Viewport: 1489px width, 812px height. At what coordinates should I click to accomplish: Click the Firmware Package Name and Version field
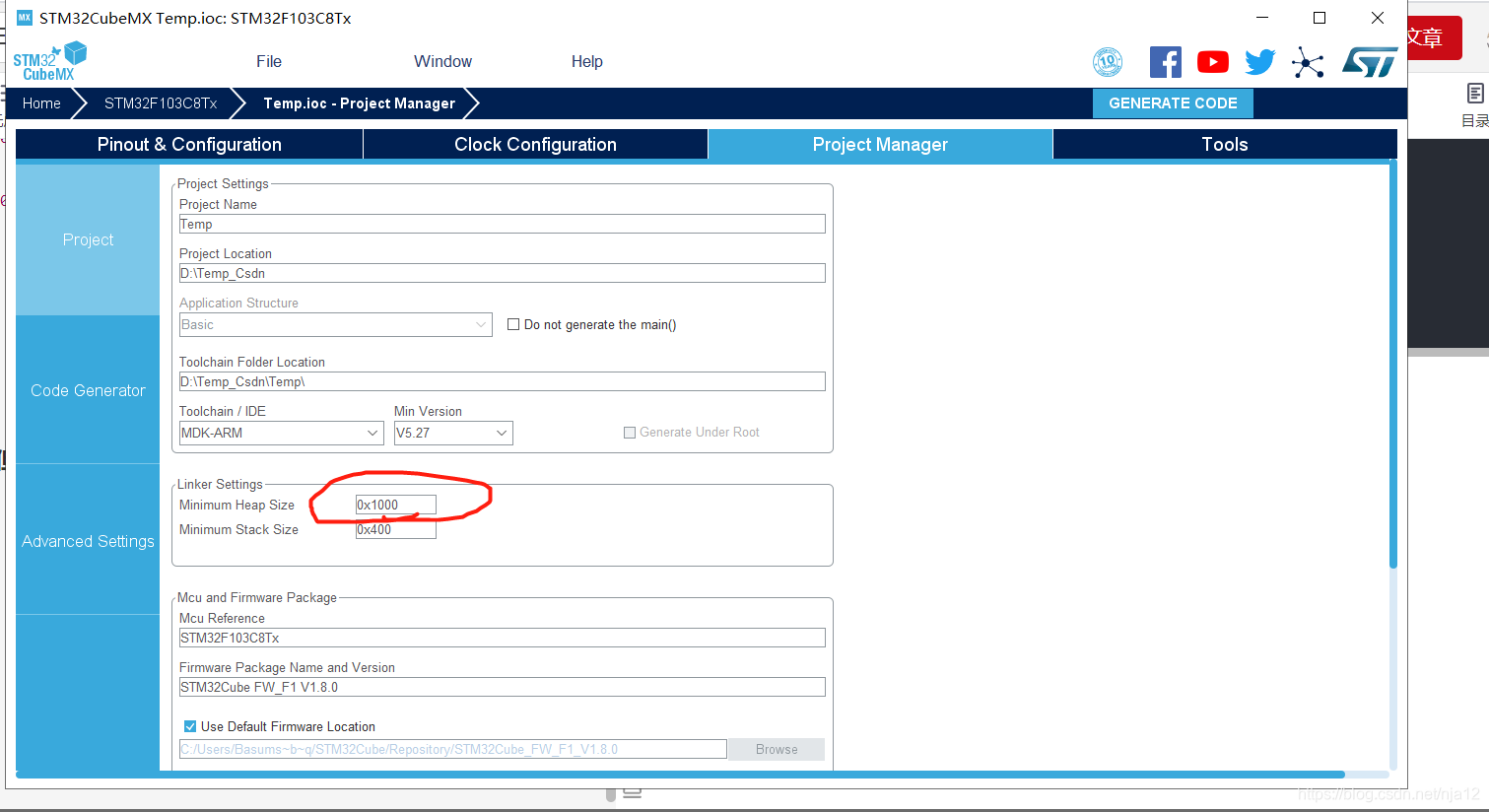pos(502,687)
